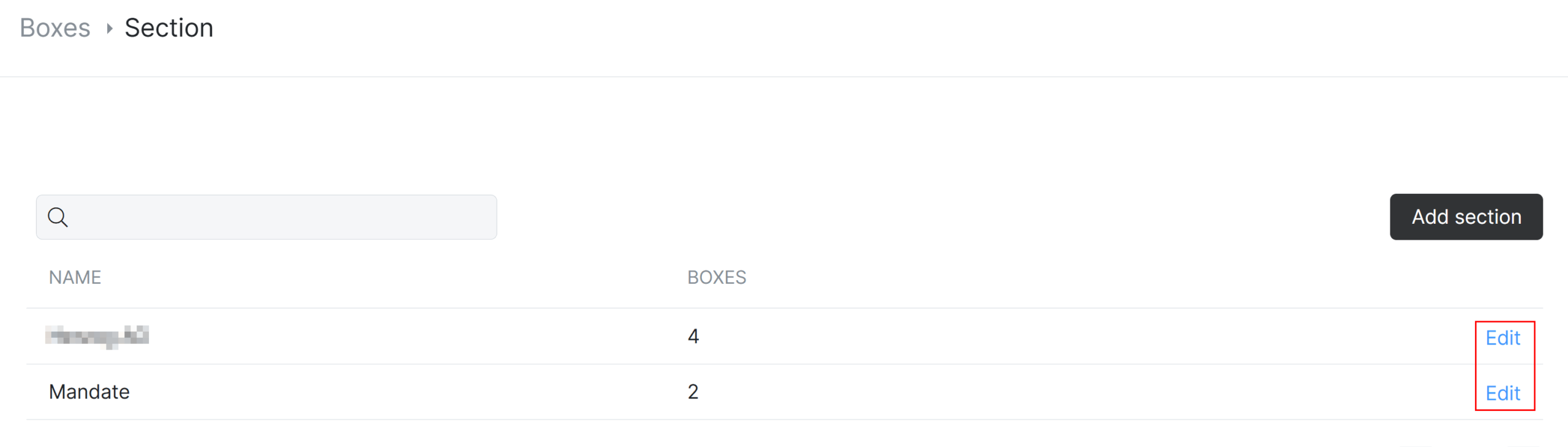Focus the search box beside the magnifier

coord(266,217)
